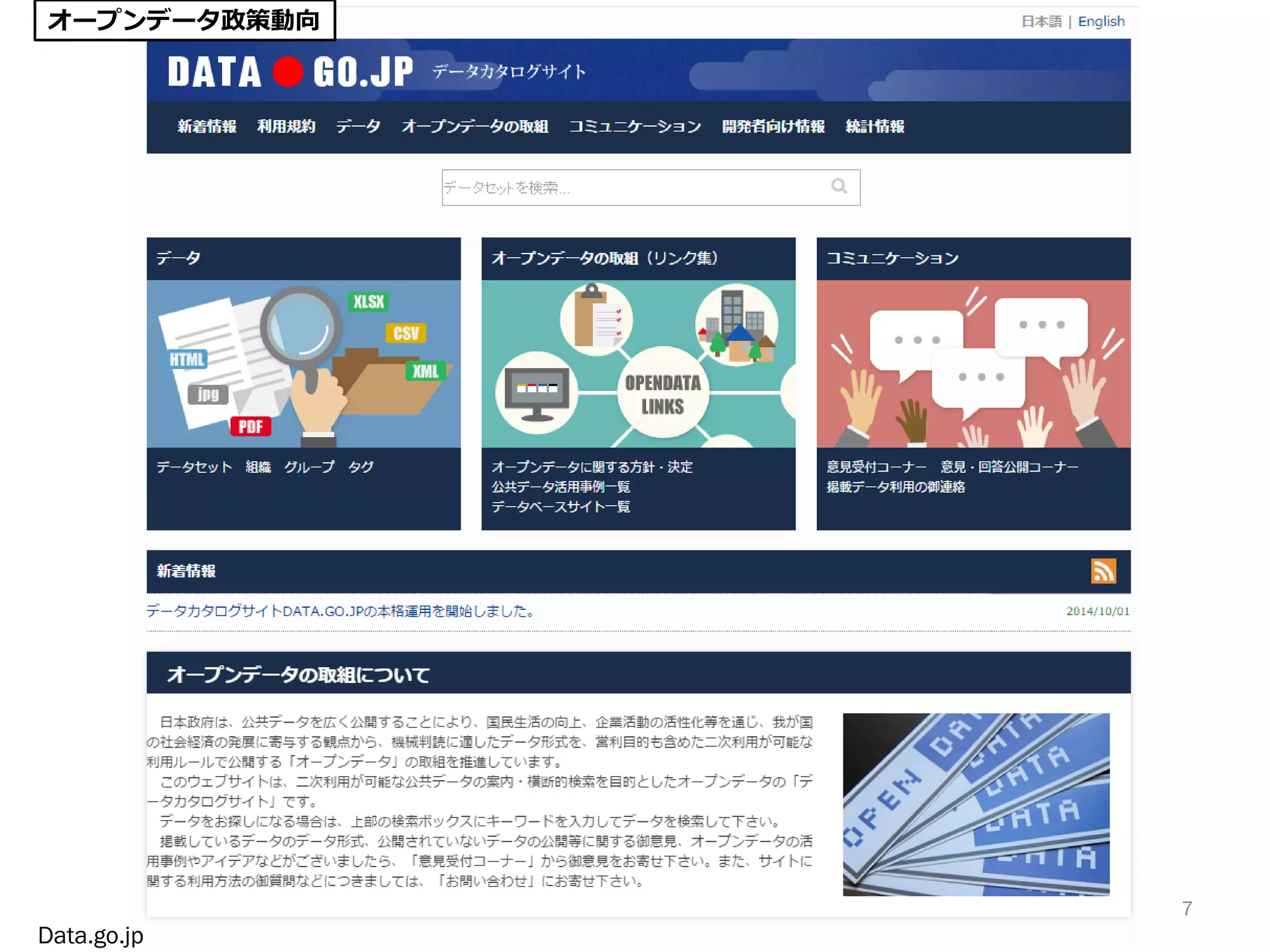Open the オープンデータの取組 menu item
The height and width of the screenshot is (952, 1270).
click(474, 126)
